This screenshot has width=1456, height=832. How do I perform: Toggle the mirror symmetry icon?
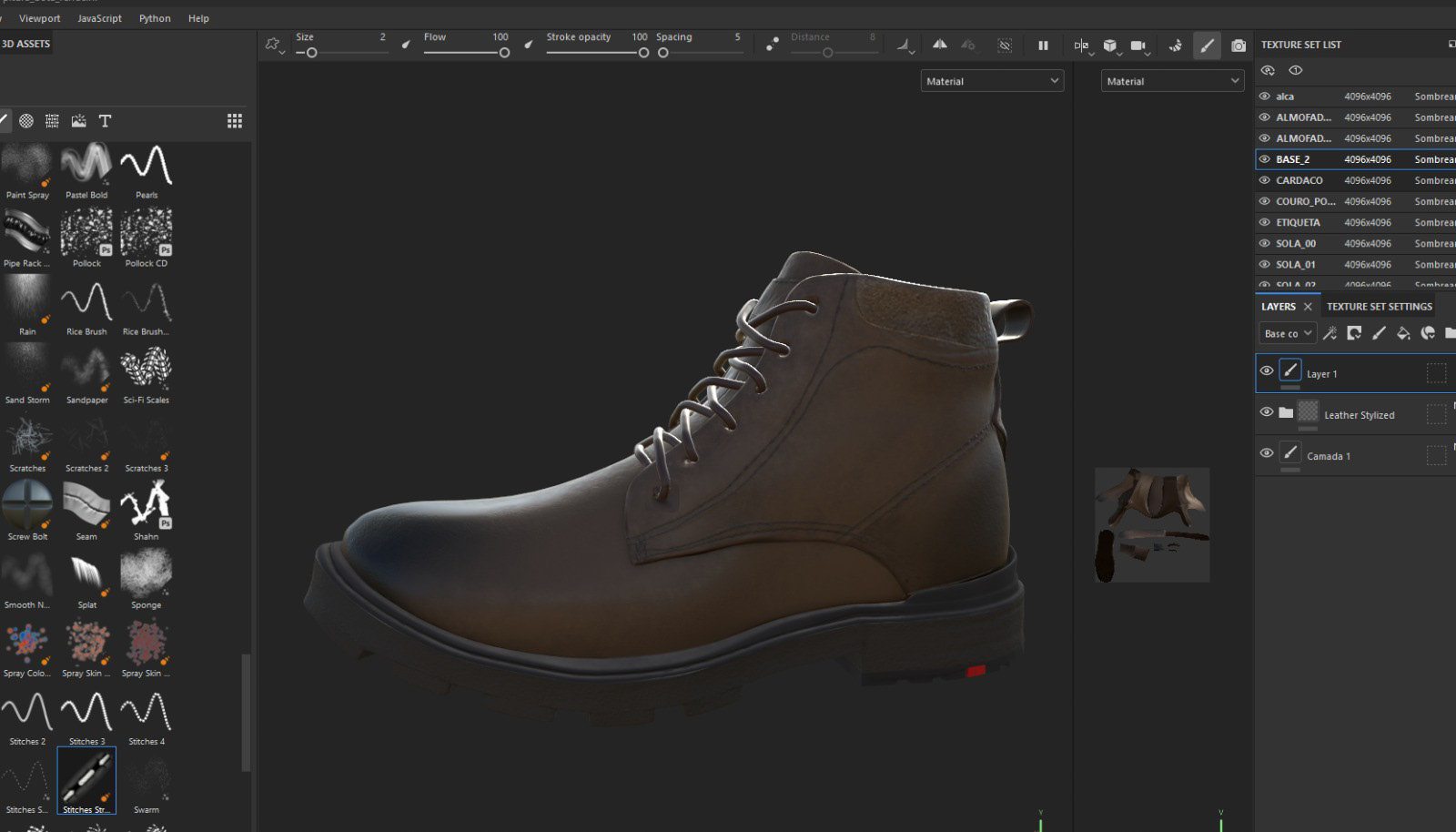pyautogui.click(x=939, y=45)
